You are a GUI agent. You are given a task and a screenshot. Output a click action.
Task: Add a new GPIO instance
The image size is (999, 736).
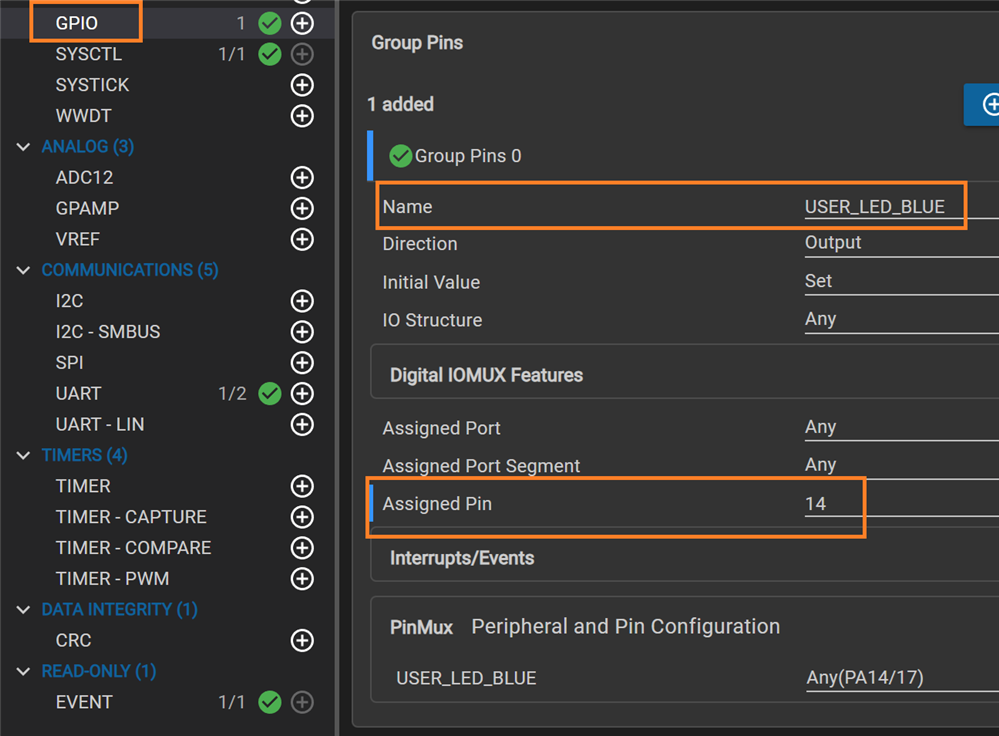302,24
